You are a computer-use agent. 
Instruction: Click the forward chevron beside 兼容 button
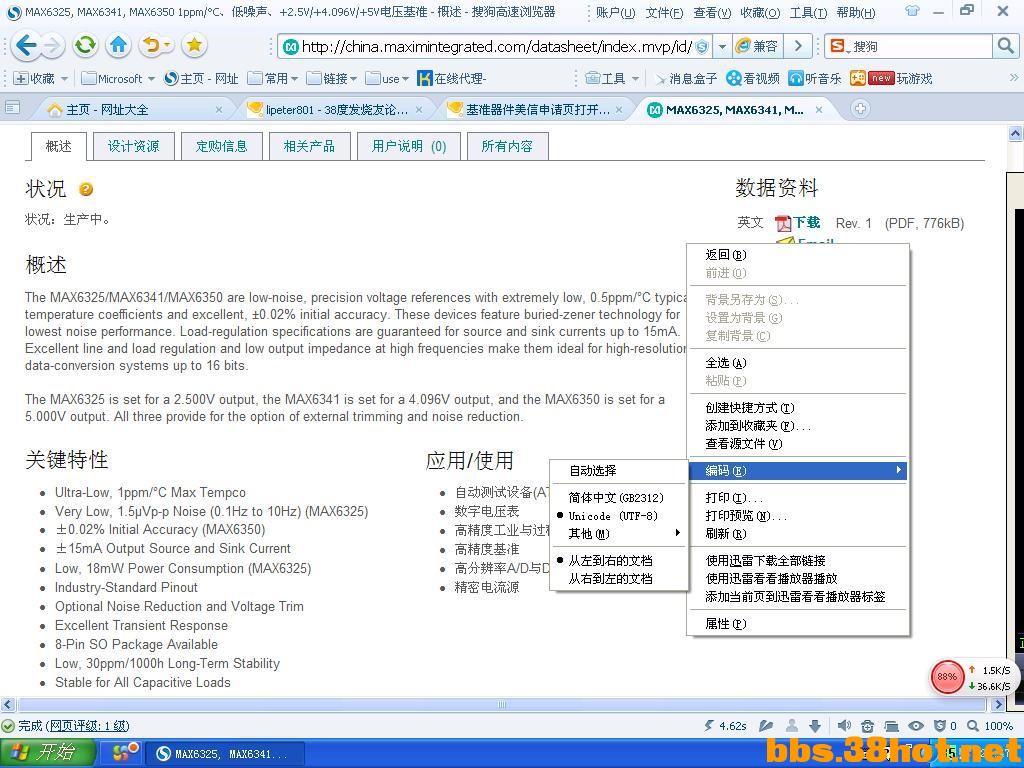pyautogui.click(x=797, y=46)
